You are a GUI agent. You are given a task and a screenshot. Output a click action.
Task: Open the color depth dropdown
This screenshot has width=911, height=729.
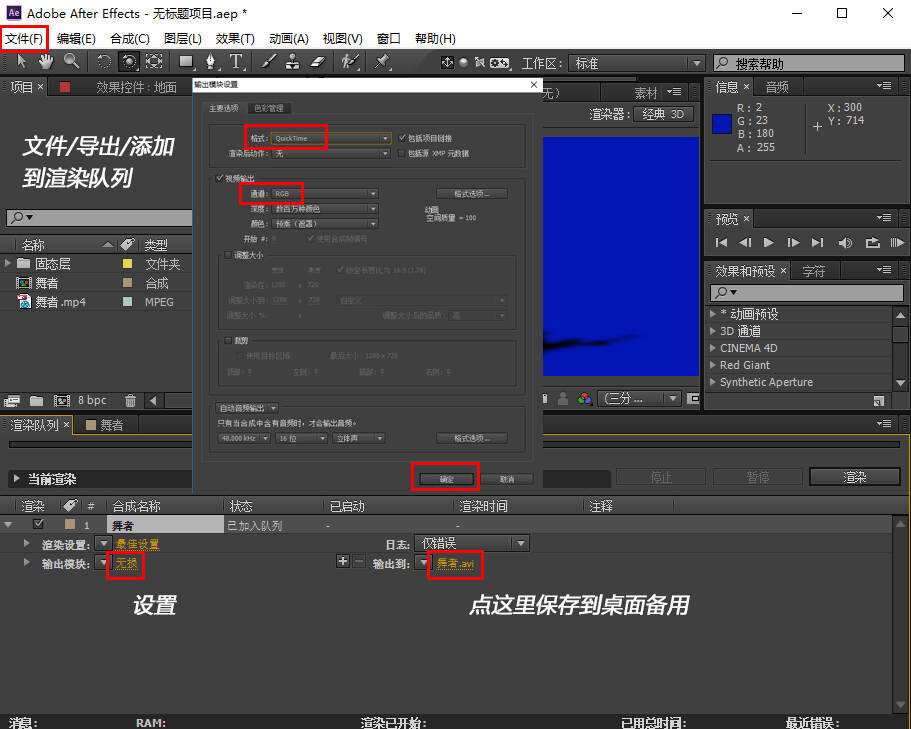(324, 209)
